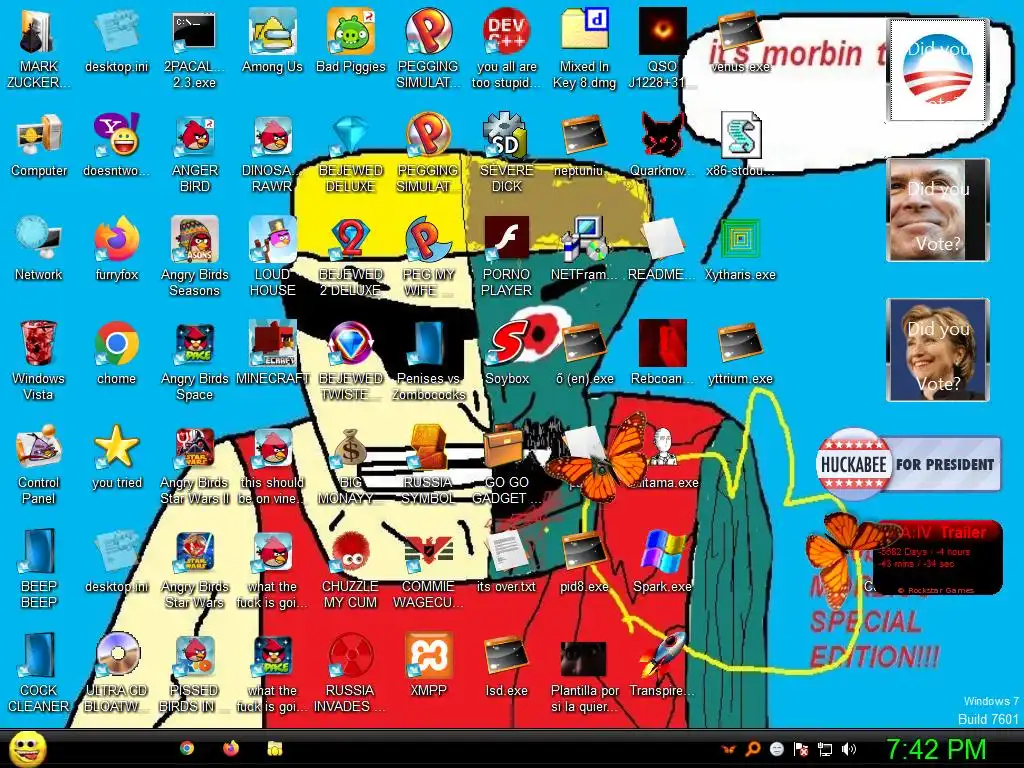Screen dimensions: 1024x768
Task: Open Firefox from the taskbar
Action: (x=231, y=748)
